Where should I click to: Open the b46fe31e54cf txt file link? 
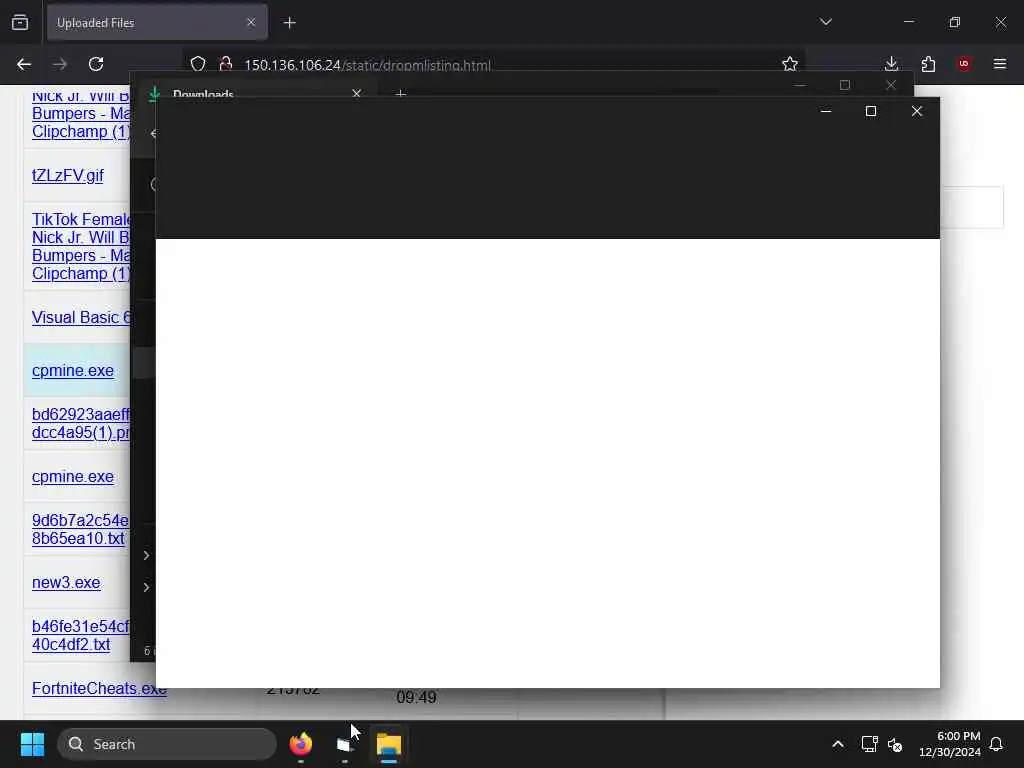pyautogui.click(x=80, y=635)
